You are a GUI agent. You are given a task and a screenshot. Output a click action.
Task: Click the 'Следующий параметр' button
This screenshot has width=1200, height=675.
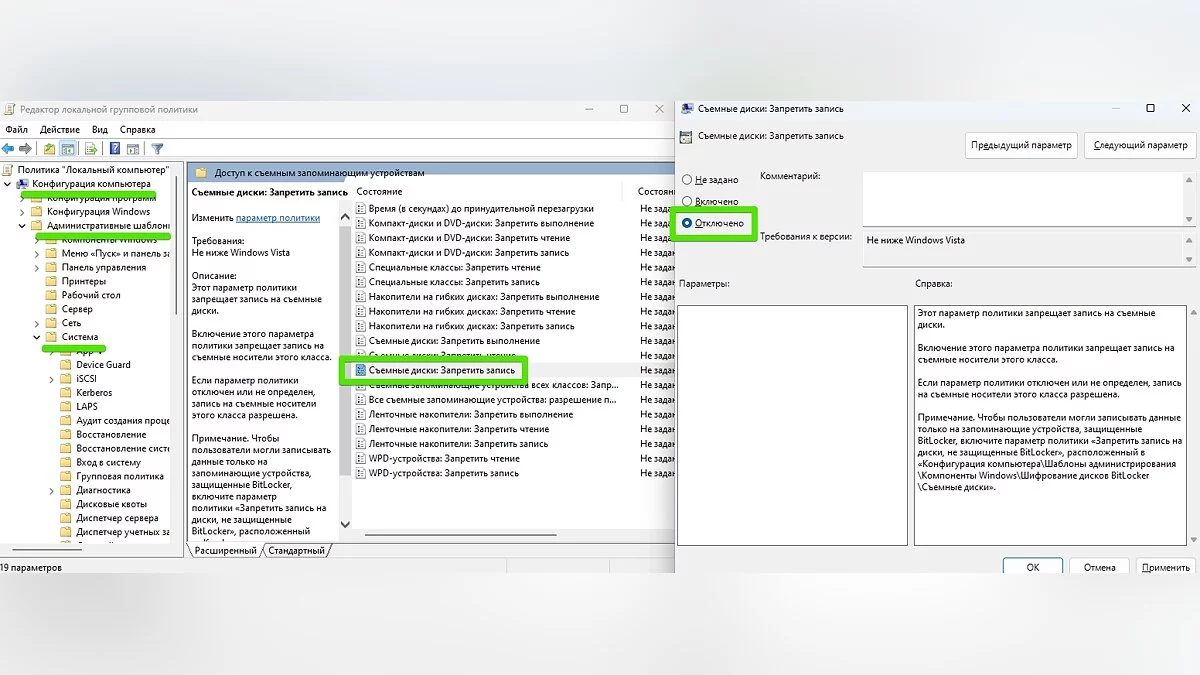(1140, 145)
